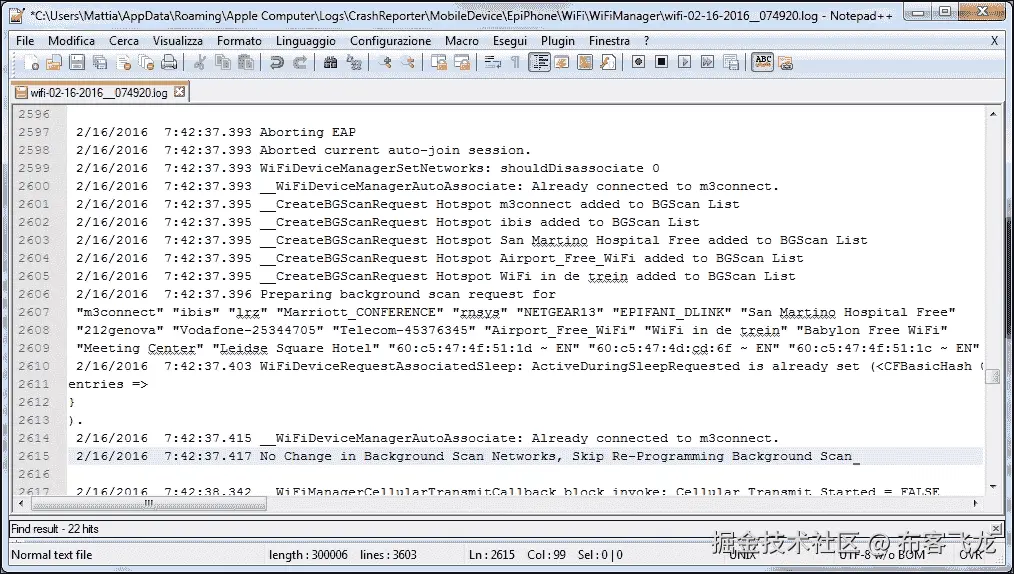This screenshot has width=1014, height=574.
Task: Click the vertical scrollbar up arrow
Action: tap(993, 114)
